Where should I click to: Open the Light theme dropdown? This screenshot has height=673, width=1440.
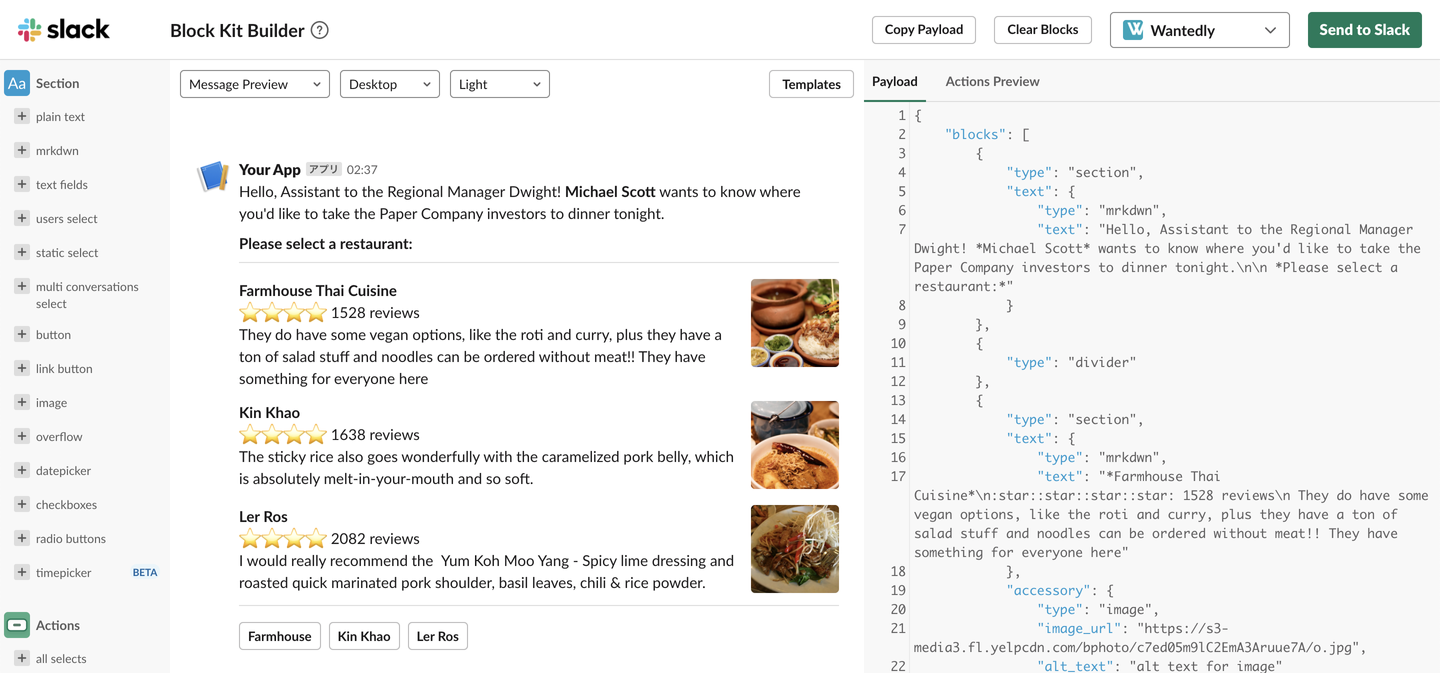click(499, 84)
